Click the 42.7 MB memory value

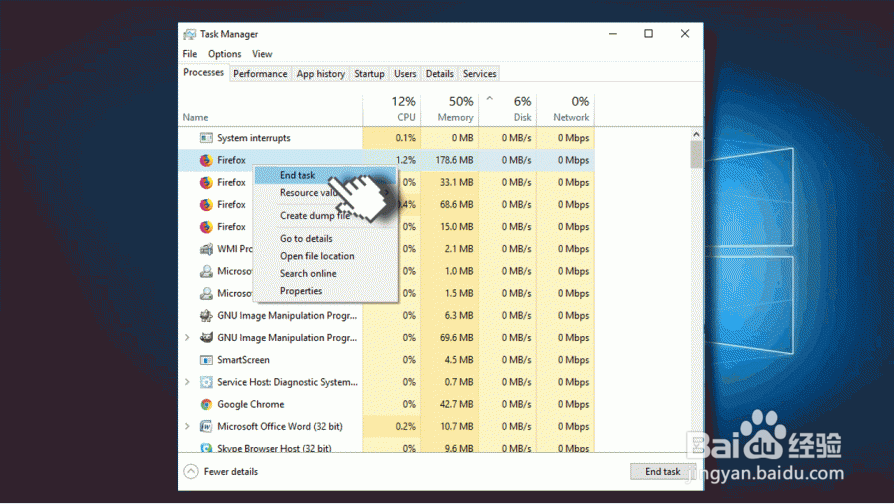pyautogui.click(x=457, y=404)
